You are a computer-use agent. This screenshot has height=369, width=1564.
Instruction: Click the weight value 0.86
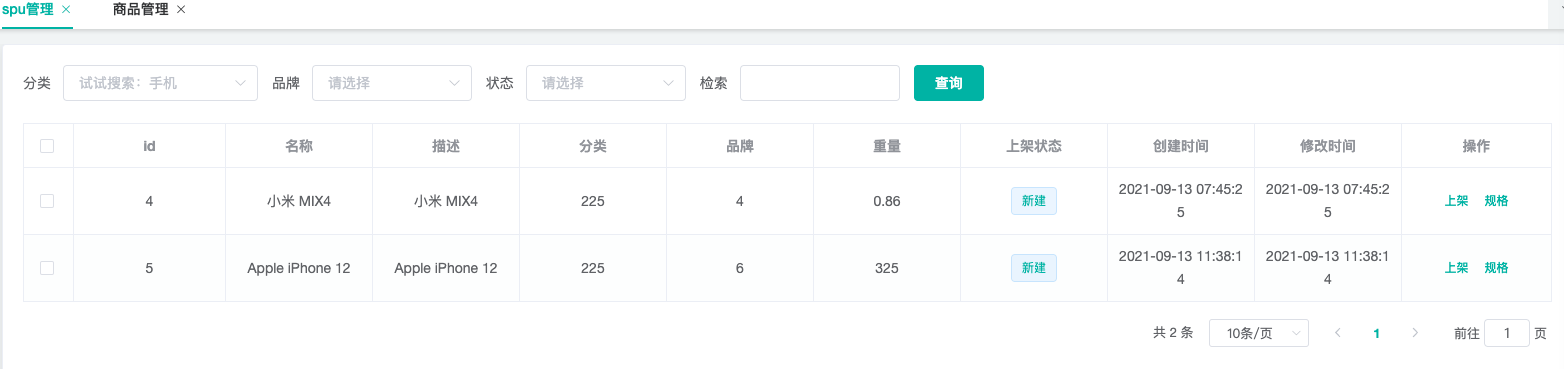[887, 201]
